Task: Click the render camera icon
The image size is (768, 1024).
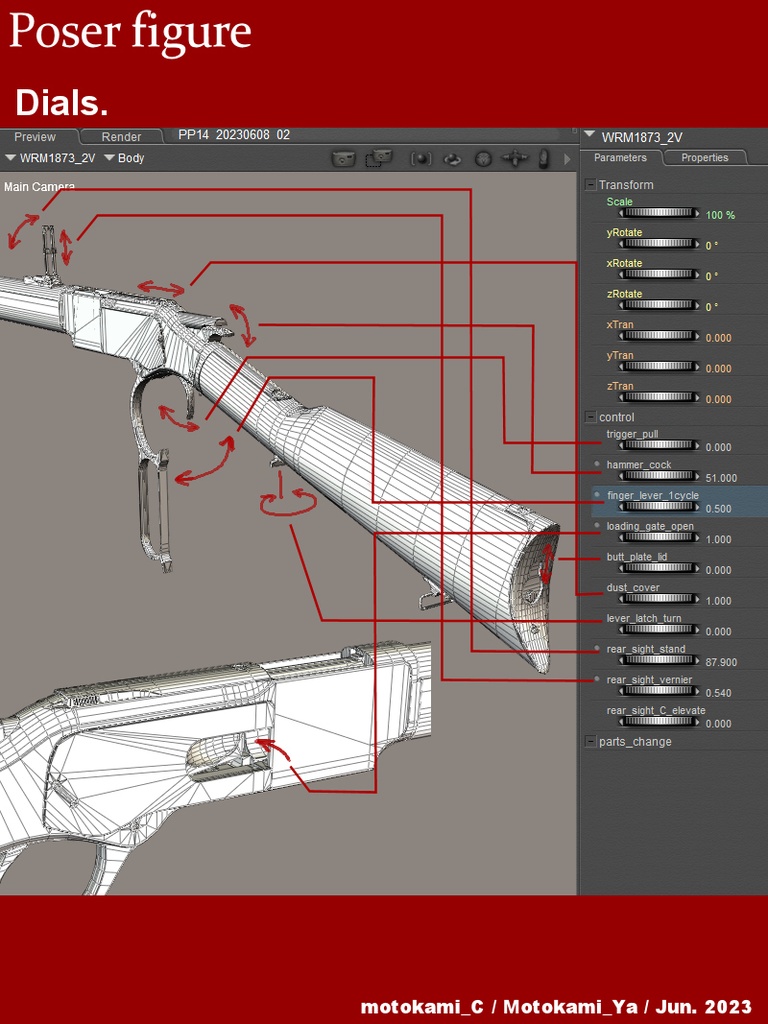Action: click(x=344, y=158)
